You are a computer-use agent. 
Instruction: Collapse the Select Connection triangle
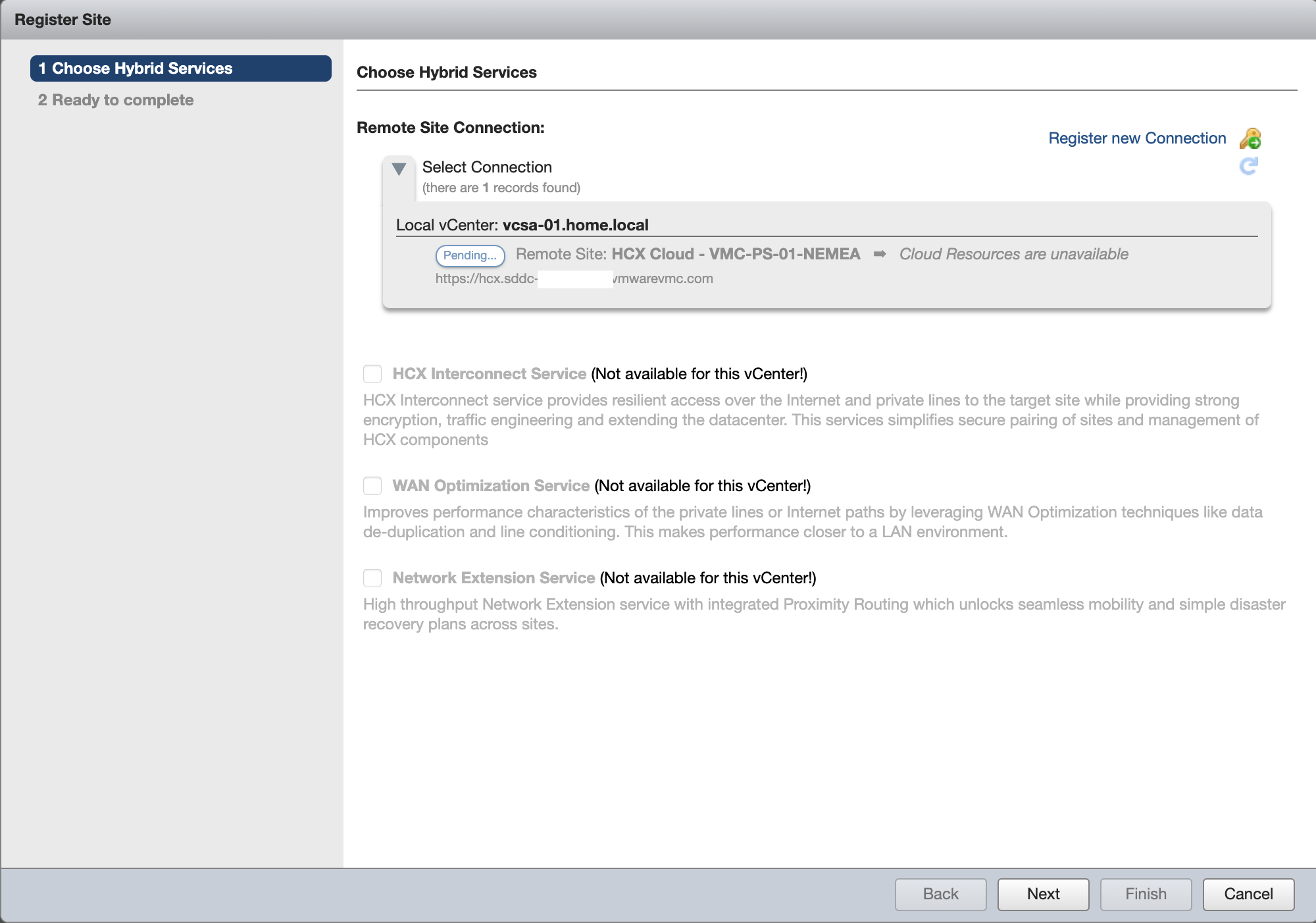point(399,169)
